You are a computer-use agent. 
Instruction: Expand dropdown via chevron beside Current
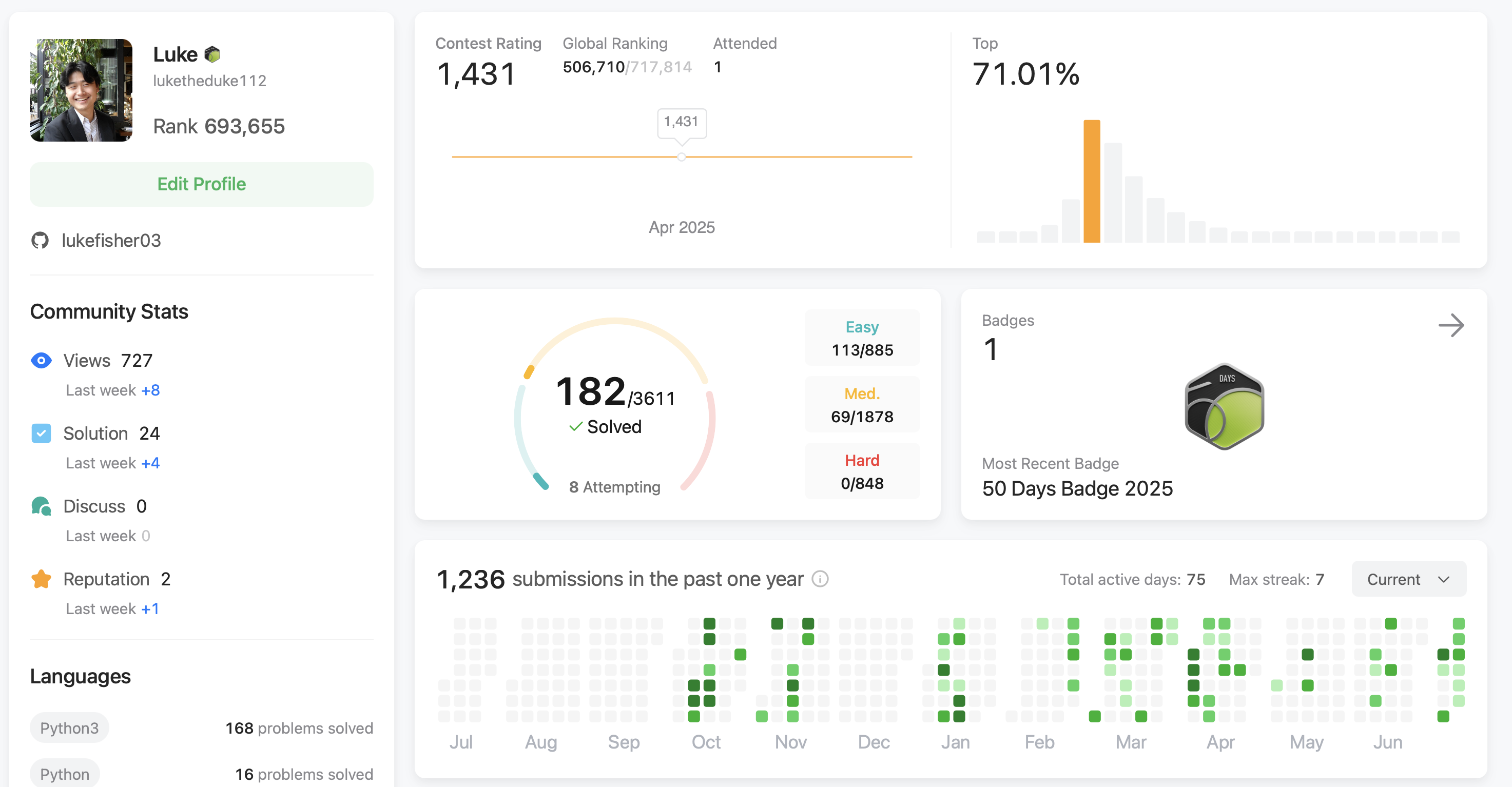(x=1444, y=579)
